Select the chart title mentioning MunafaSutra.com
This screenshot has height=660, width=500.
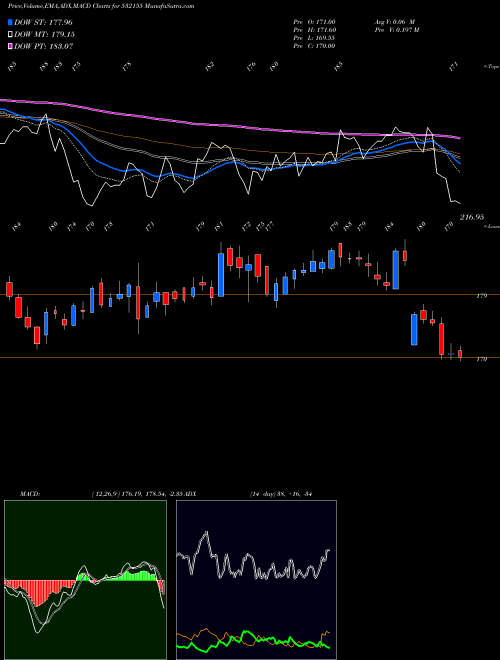tap(101, 6)
